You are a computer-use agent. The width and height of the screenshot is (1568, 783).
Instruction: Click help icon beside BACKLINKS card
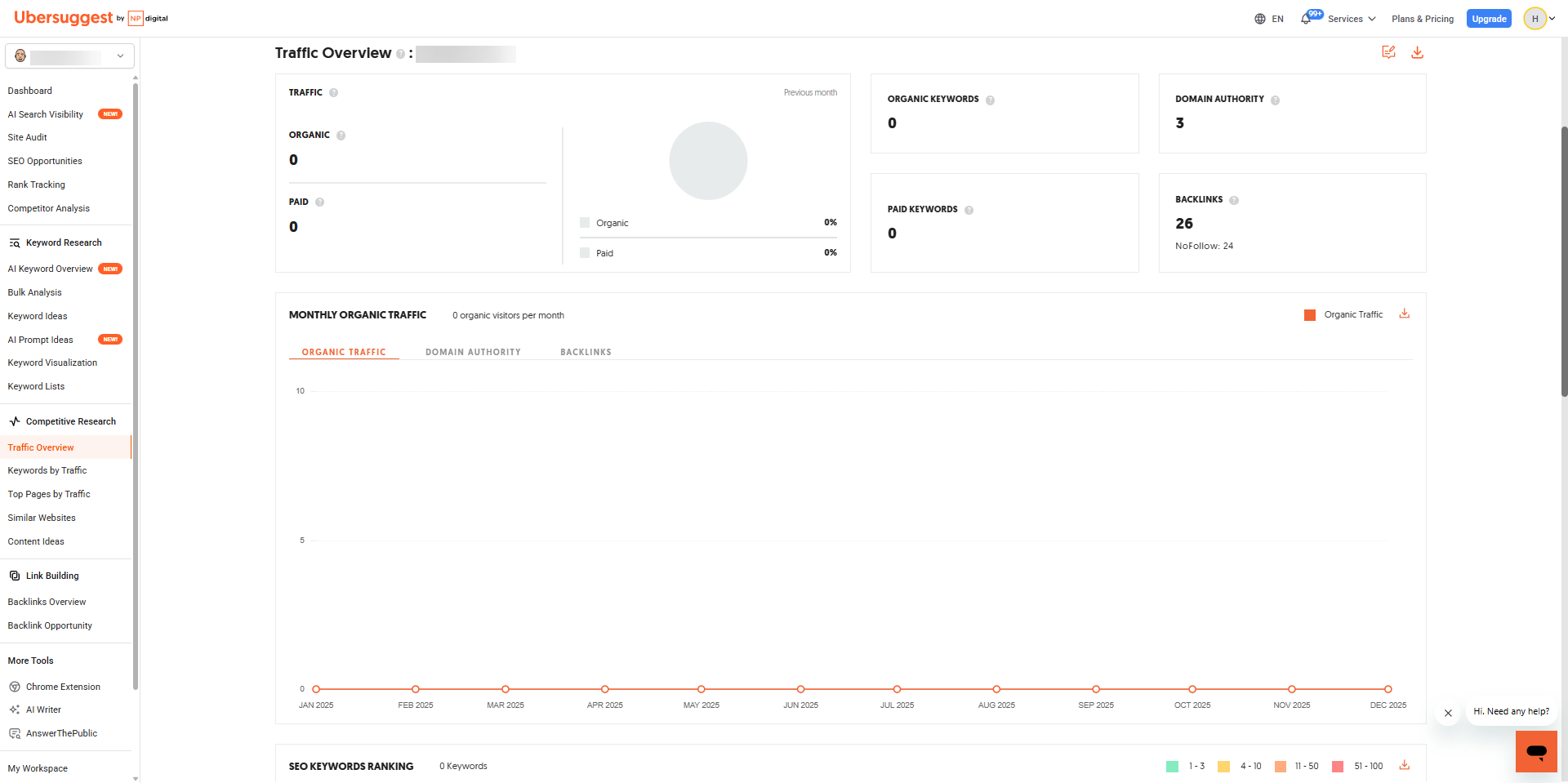coord(1234,200)
